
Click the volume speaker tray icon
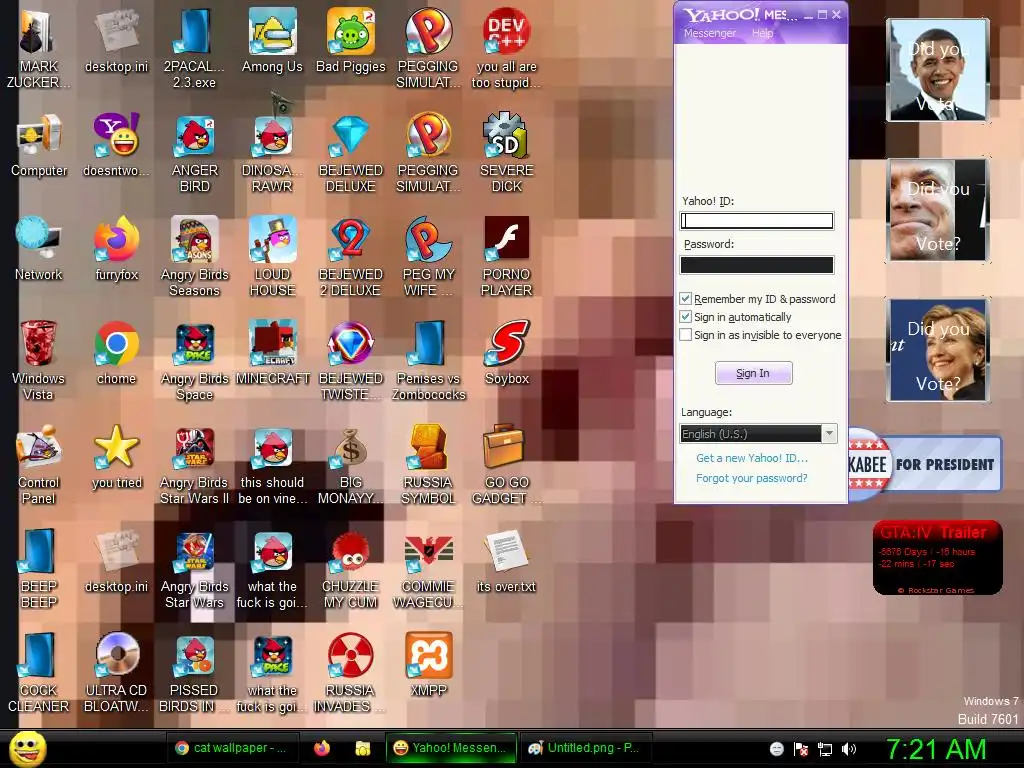pos(848,749)
